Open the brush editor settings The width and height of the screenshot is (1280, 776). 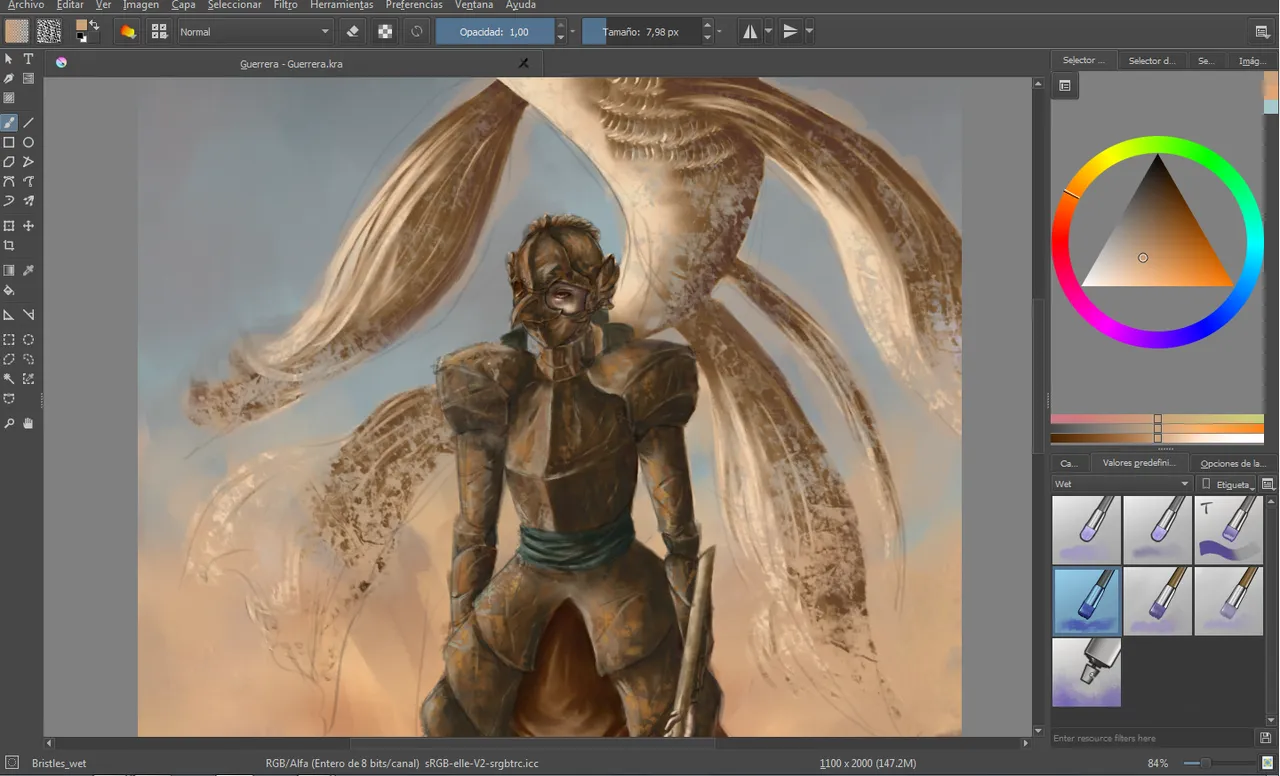point(128,32)
